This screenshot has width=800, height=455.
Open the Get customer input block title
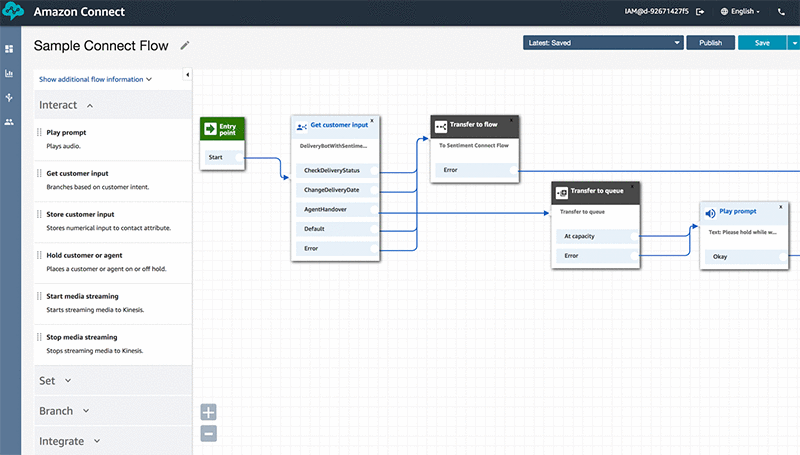tap(339, 125)
